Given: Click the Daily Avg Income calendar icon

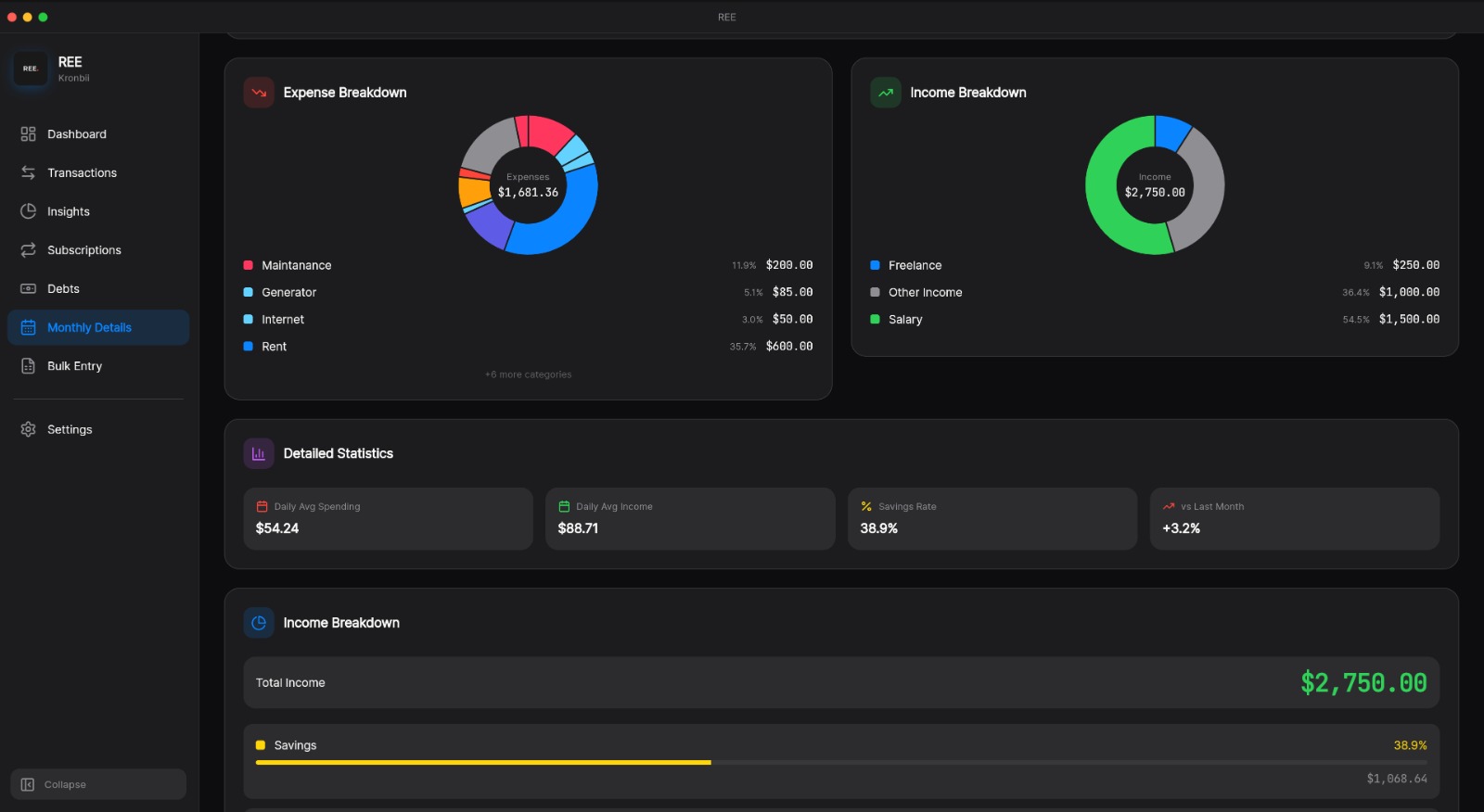Looking at the screenshot, I should [x=564, y=506].
